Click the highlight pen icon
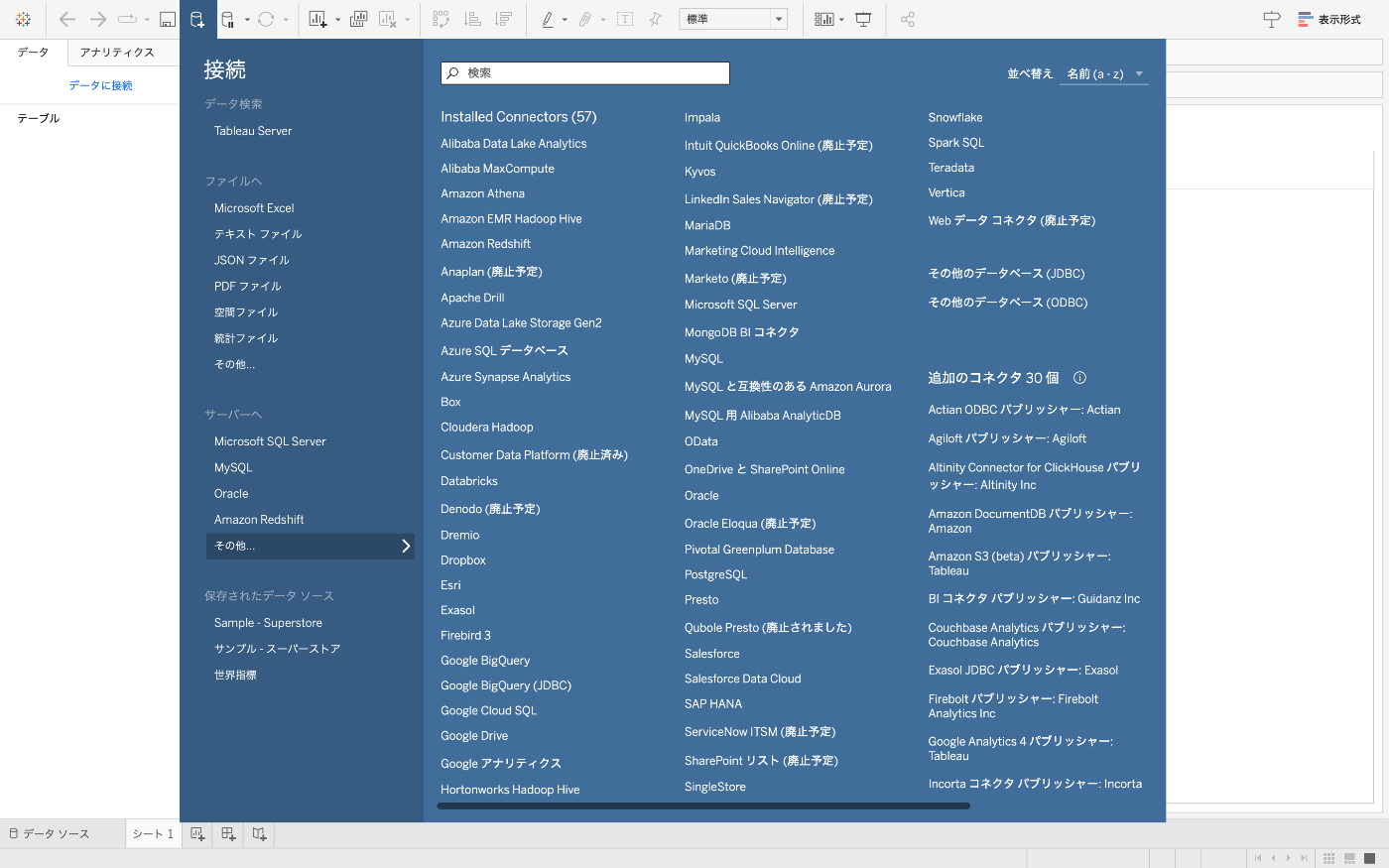 click(x=548, y=19)
